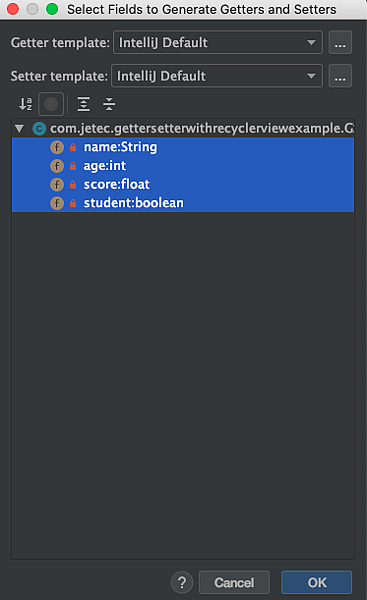Screen dimensions: 367x600
Task: Open the Getter template dropdown
Action: (x=218, y=42)
